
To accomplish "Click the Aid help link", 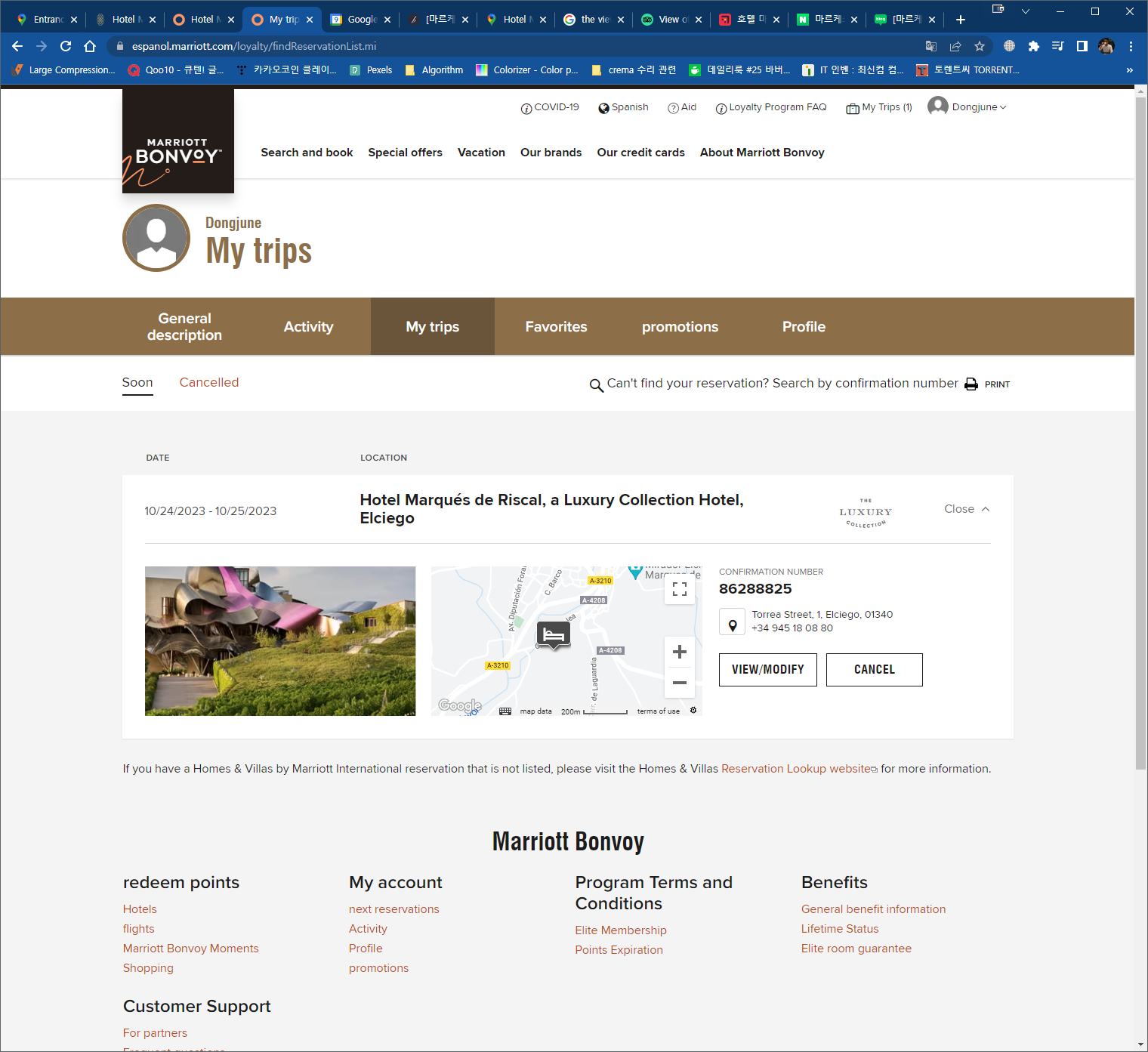I will tap(682, 107).
